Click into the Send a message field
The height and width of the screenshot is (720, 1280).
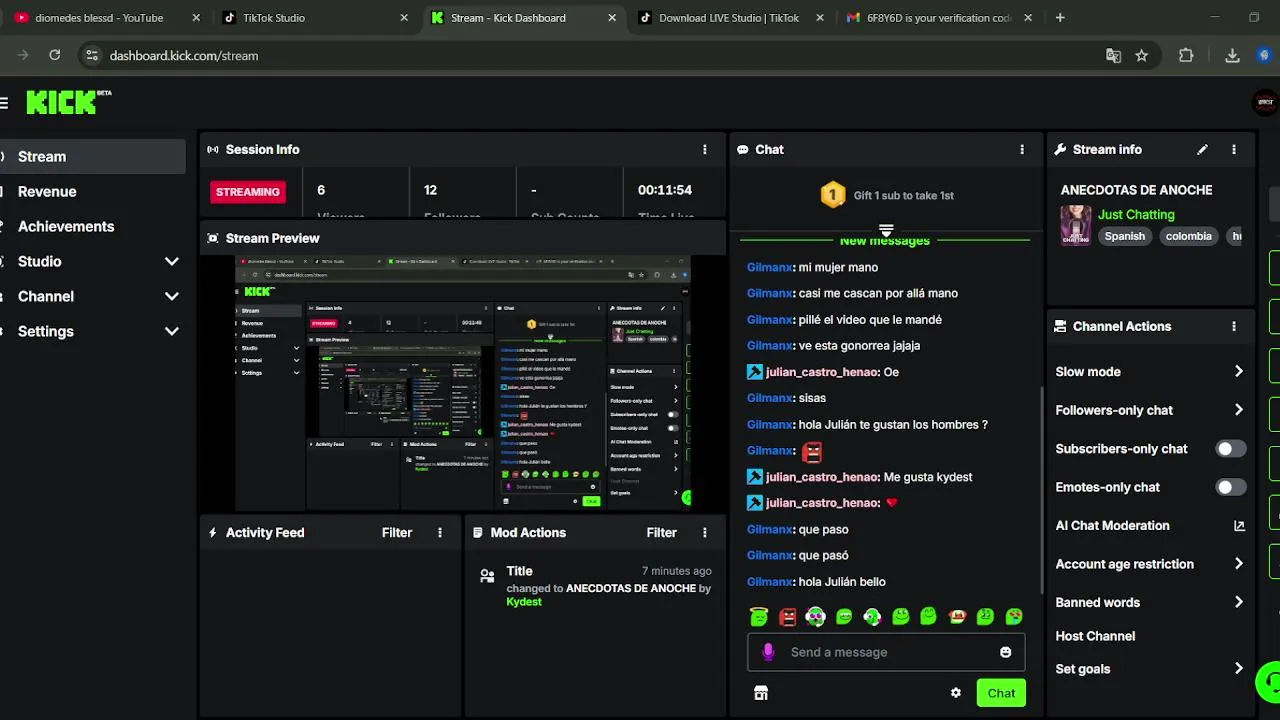point(886,652)
